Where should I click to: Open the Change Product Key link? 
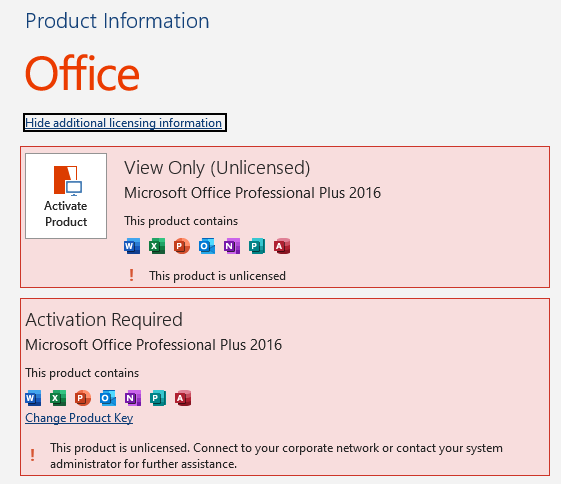(x=79, y=418)
